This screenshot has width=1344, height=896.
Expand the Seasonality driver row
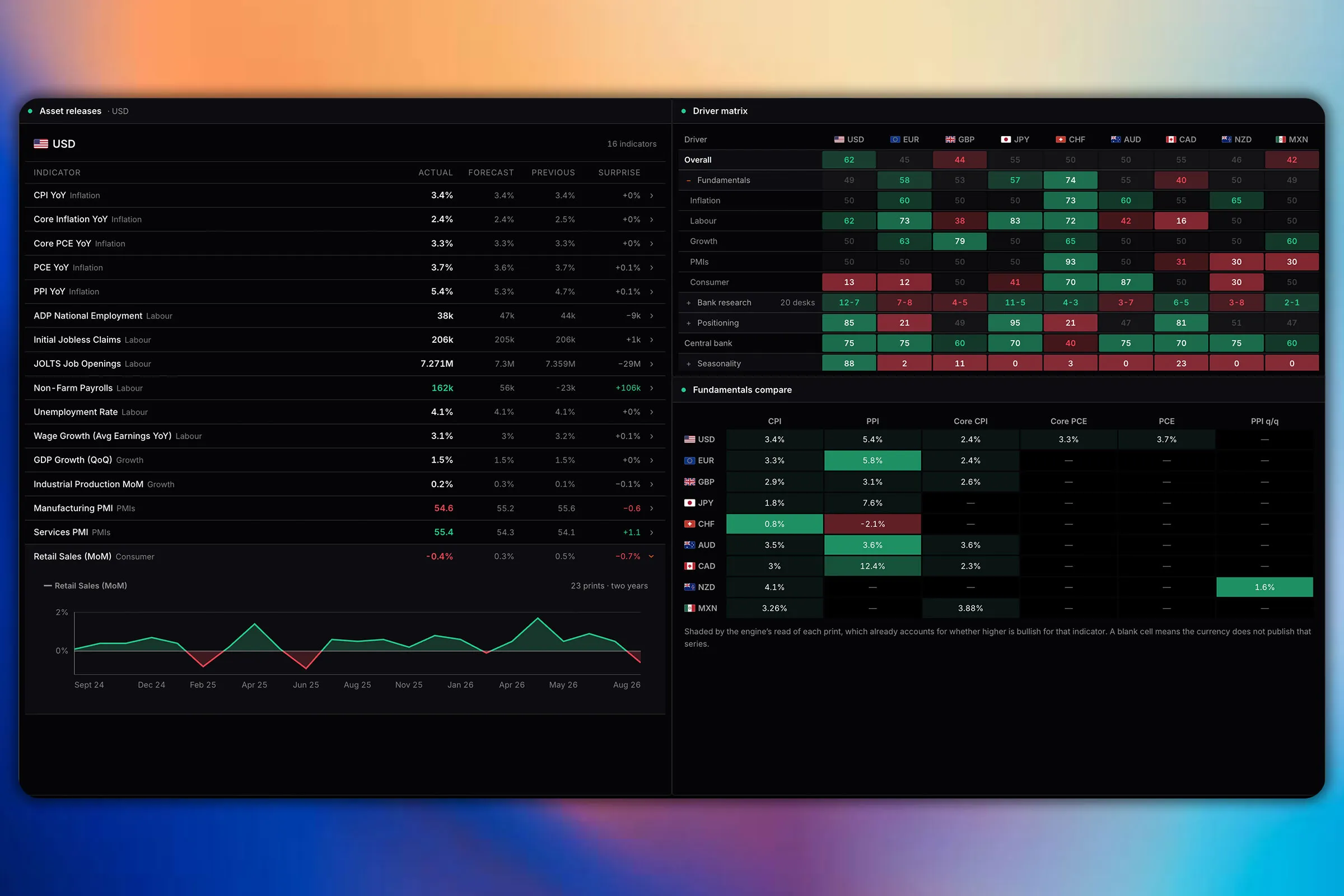coord(689,364)
